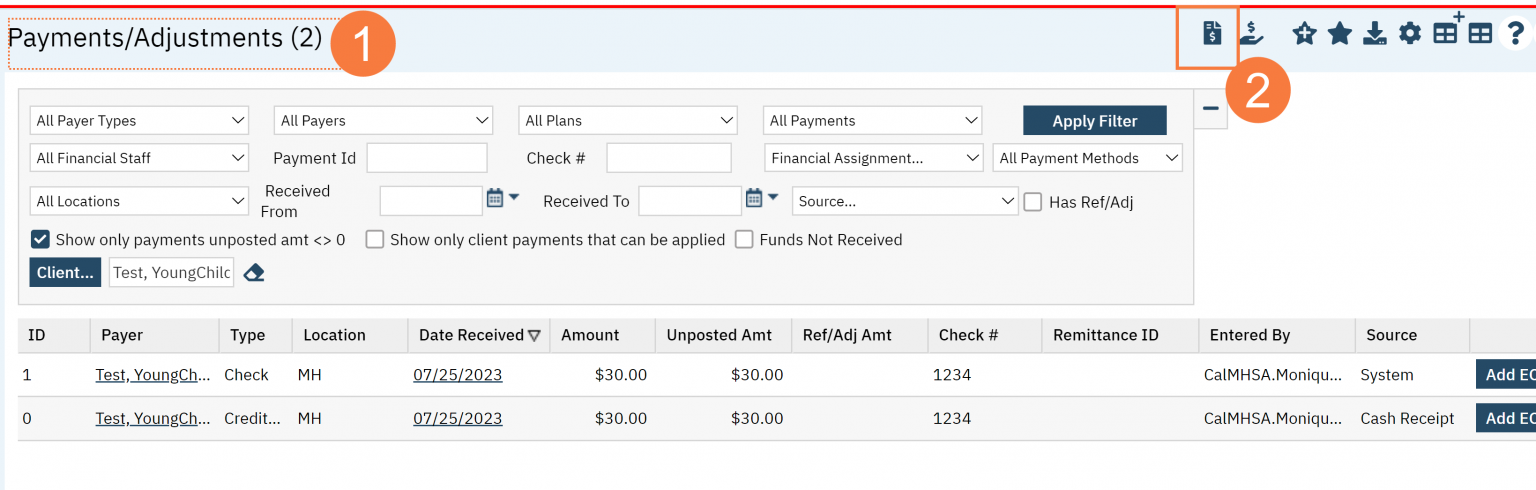Open settings via the gear icon
This screenshot has width=1536, height=490.
pyautogui.click(x=1410, y=34)
